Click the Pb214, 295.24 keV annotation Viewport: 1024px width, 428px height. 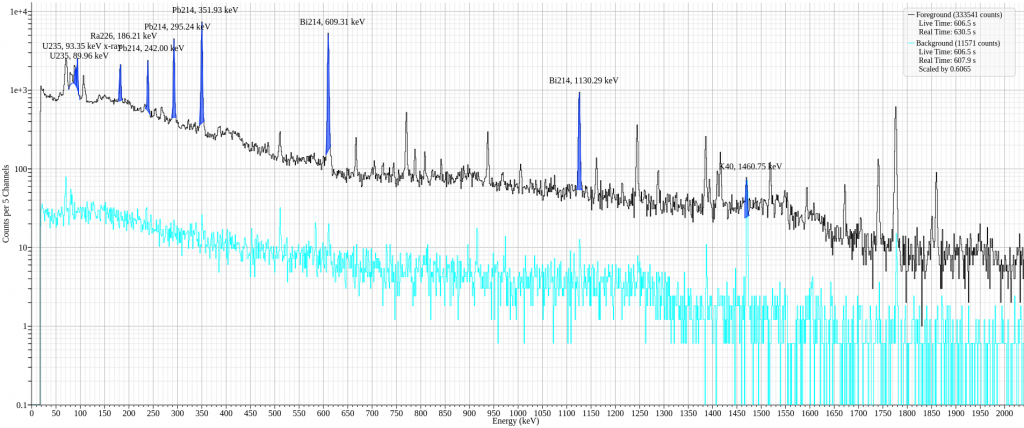coord(177,26)
